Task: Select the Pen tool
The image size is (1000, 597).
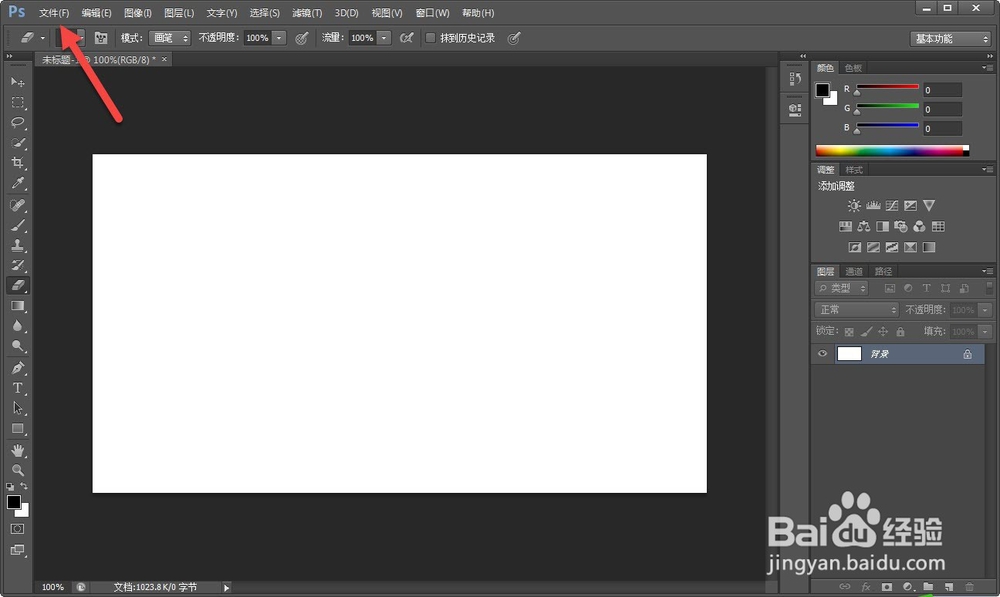Action: 17,368
